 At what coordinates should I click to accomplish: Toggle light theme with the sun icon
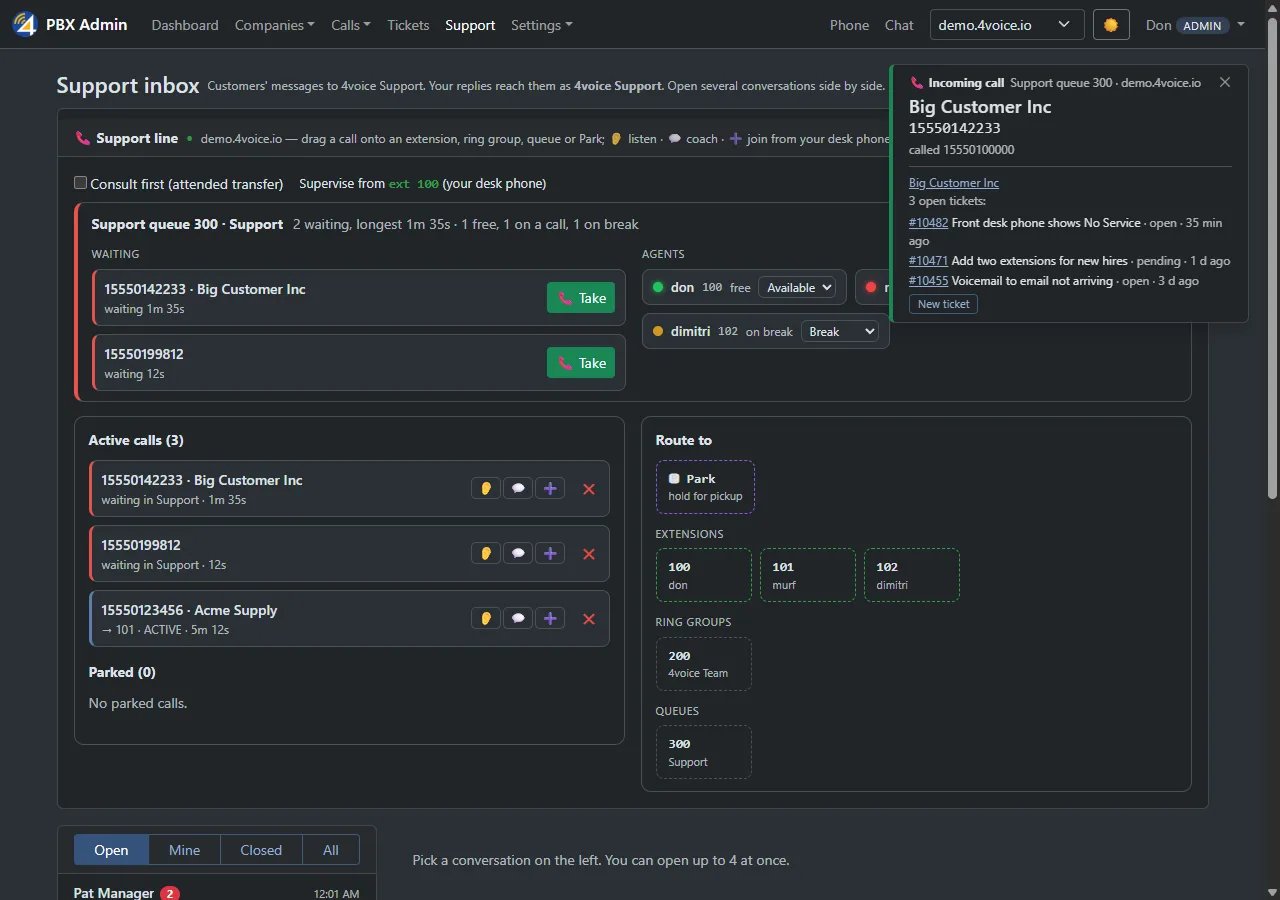1111,25
